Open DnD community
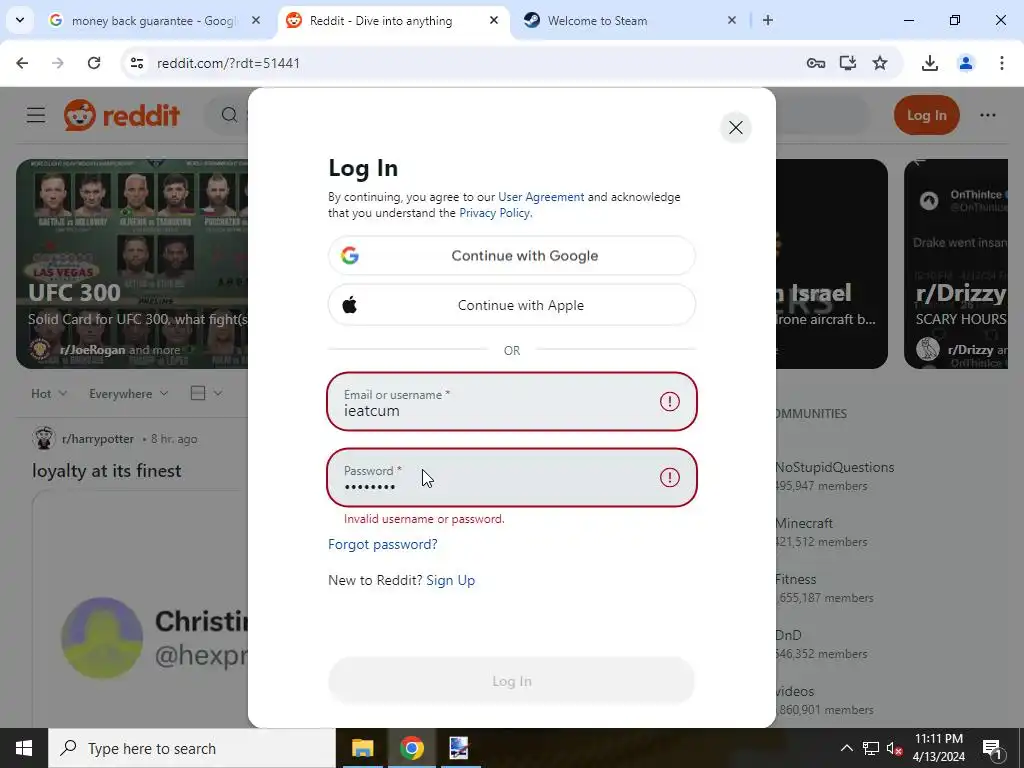The image size is (1024, 768). (x=788, y=635)
